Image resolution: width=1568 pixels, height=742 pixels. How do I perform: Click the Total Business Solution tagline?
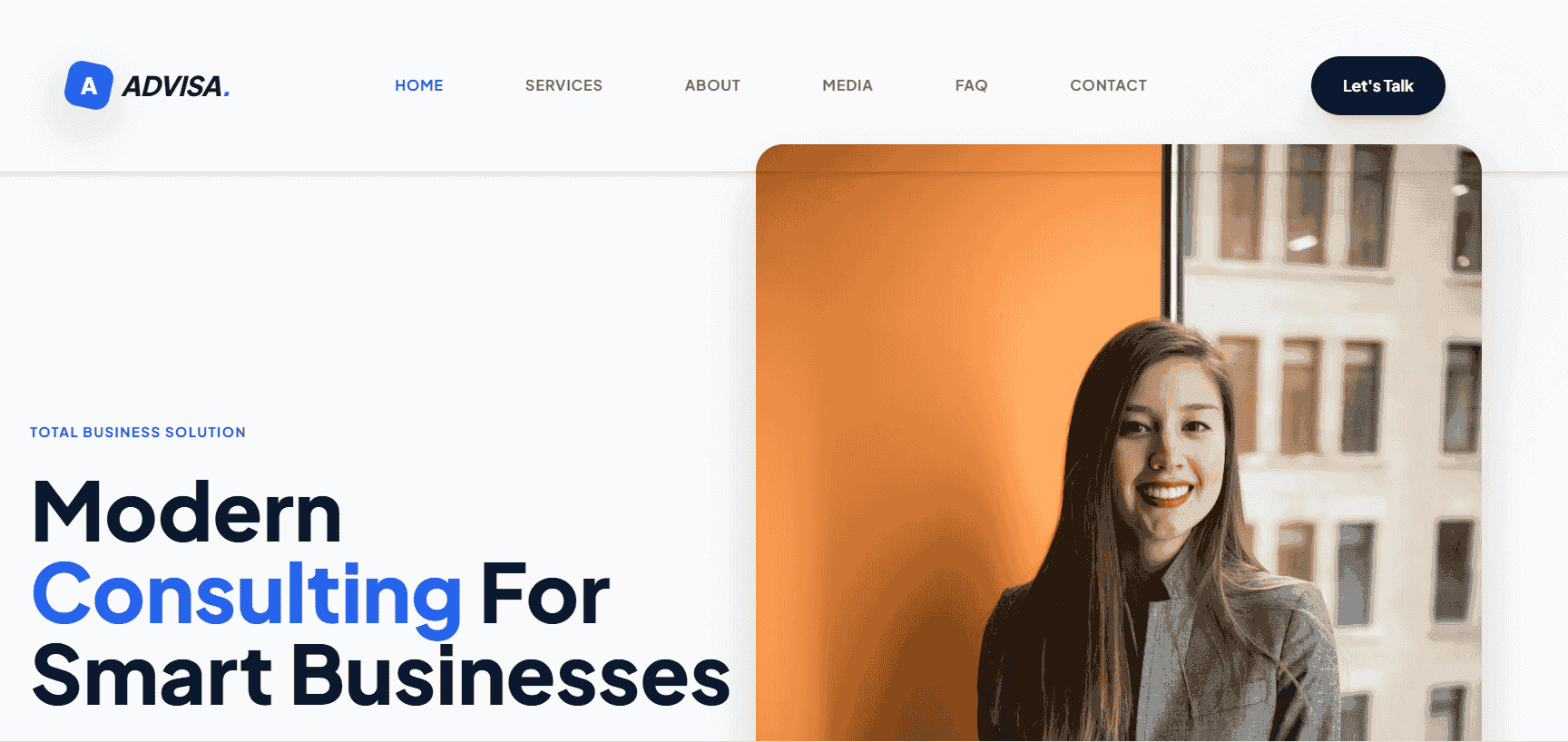(x=138, y=433)
